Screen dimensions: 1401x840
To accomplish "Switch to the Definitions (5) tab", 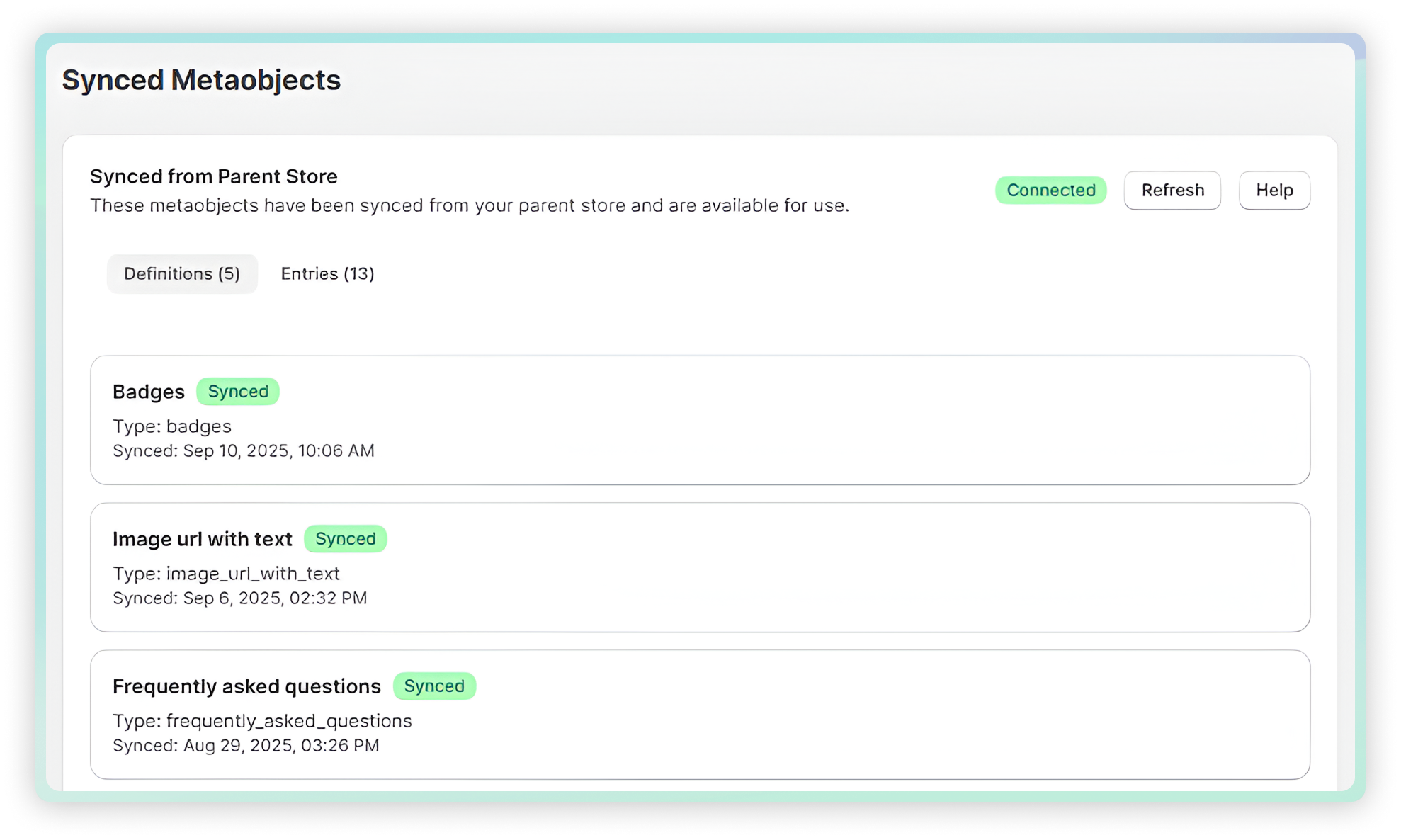I will (x=182, y=274).
